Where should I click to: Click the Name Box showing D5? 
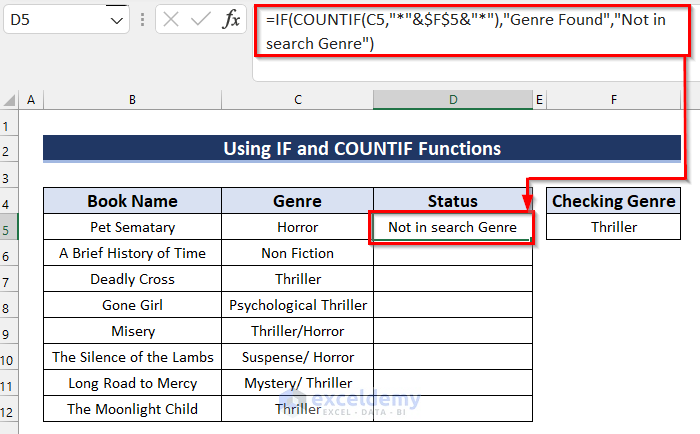[50, 20]
